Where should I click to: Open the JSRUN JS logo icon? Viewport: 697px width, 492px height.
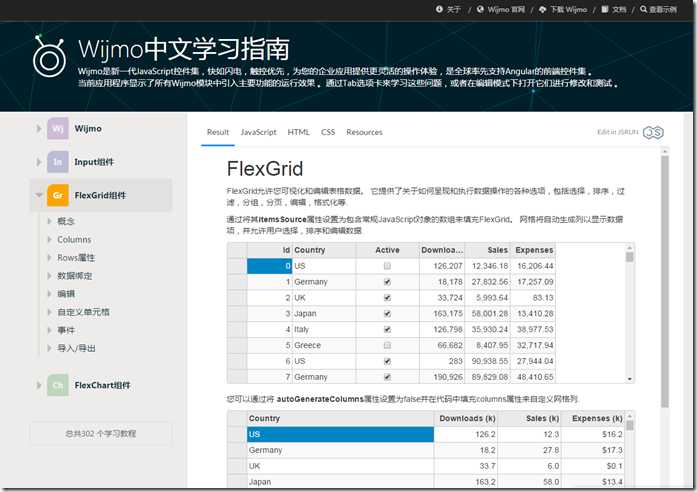pyautogui.click(x=653, y=132)
